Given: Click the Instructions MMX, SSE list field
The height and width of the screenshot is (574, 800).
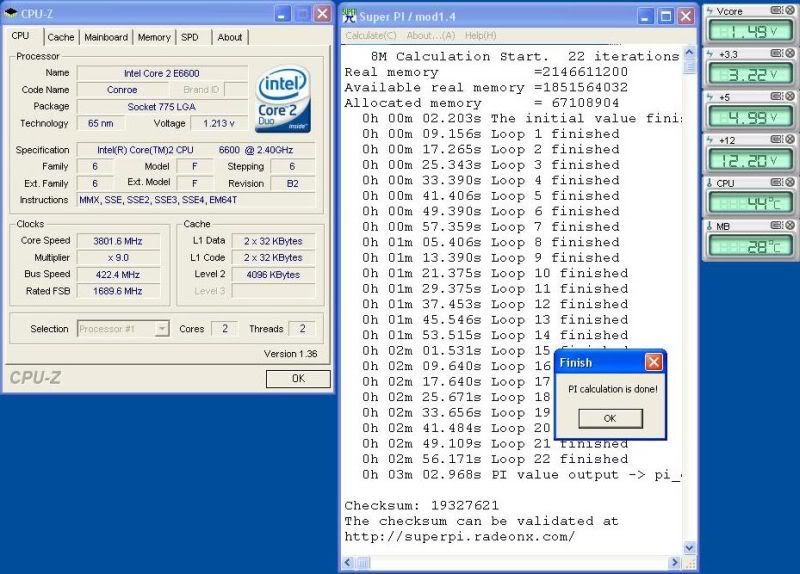Looking at the screenshot, I should click(196, 200).
